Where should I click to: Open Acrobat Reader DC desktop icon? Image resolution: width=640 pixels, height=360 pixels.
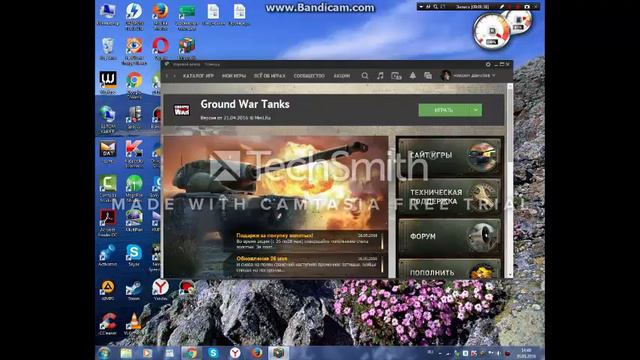tap(108, 223)
